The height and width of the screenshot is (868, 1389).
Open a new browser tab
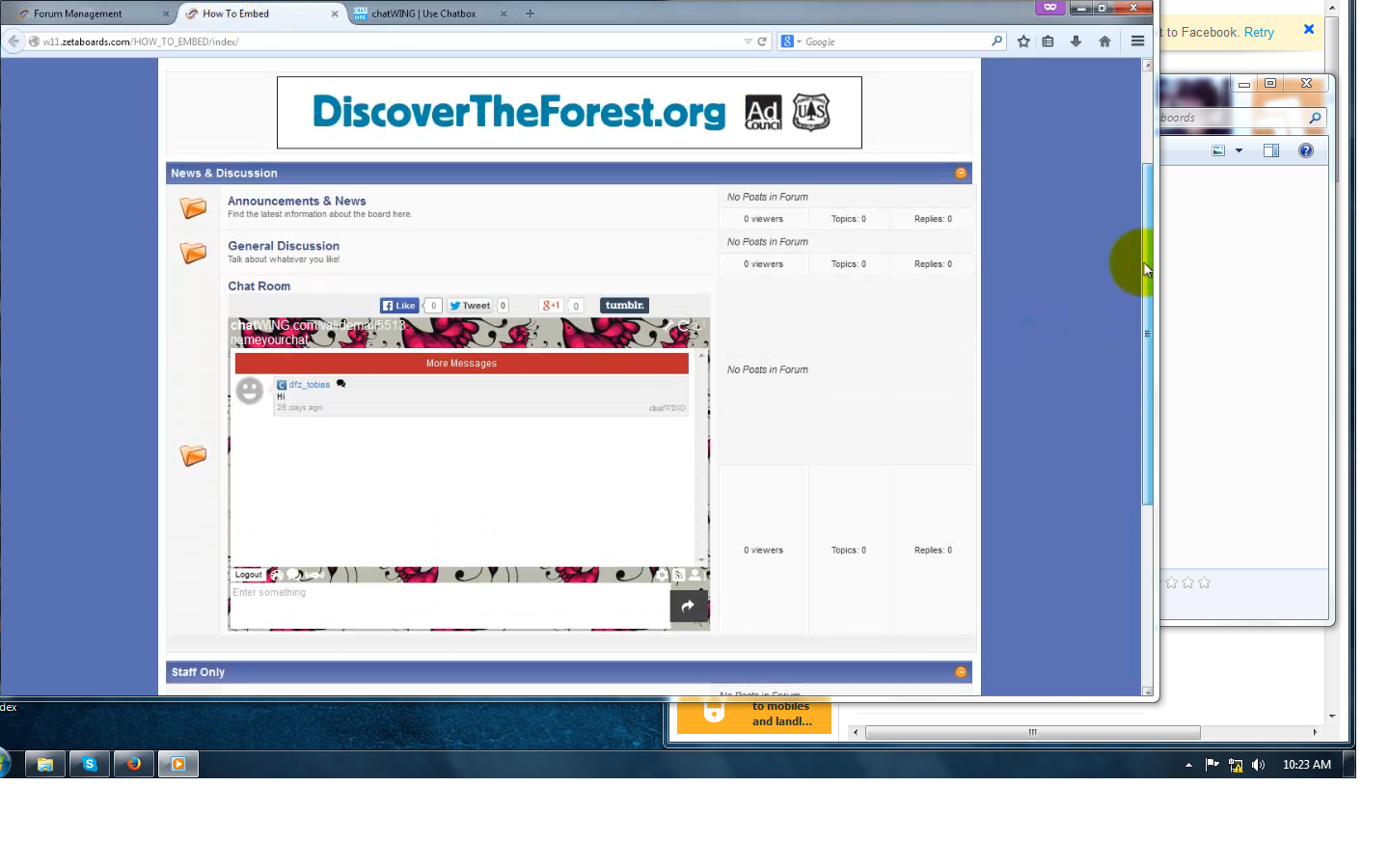click(530, 14)
